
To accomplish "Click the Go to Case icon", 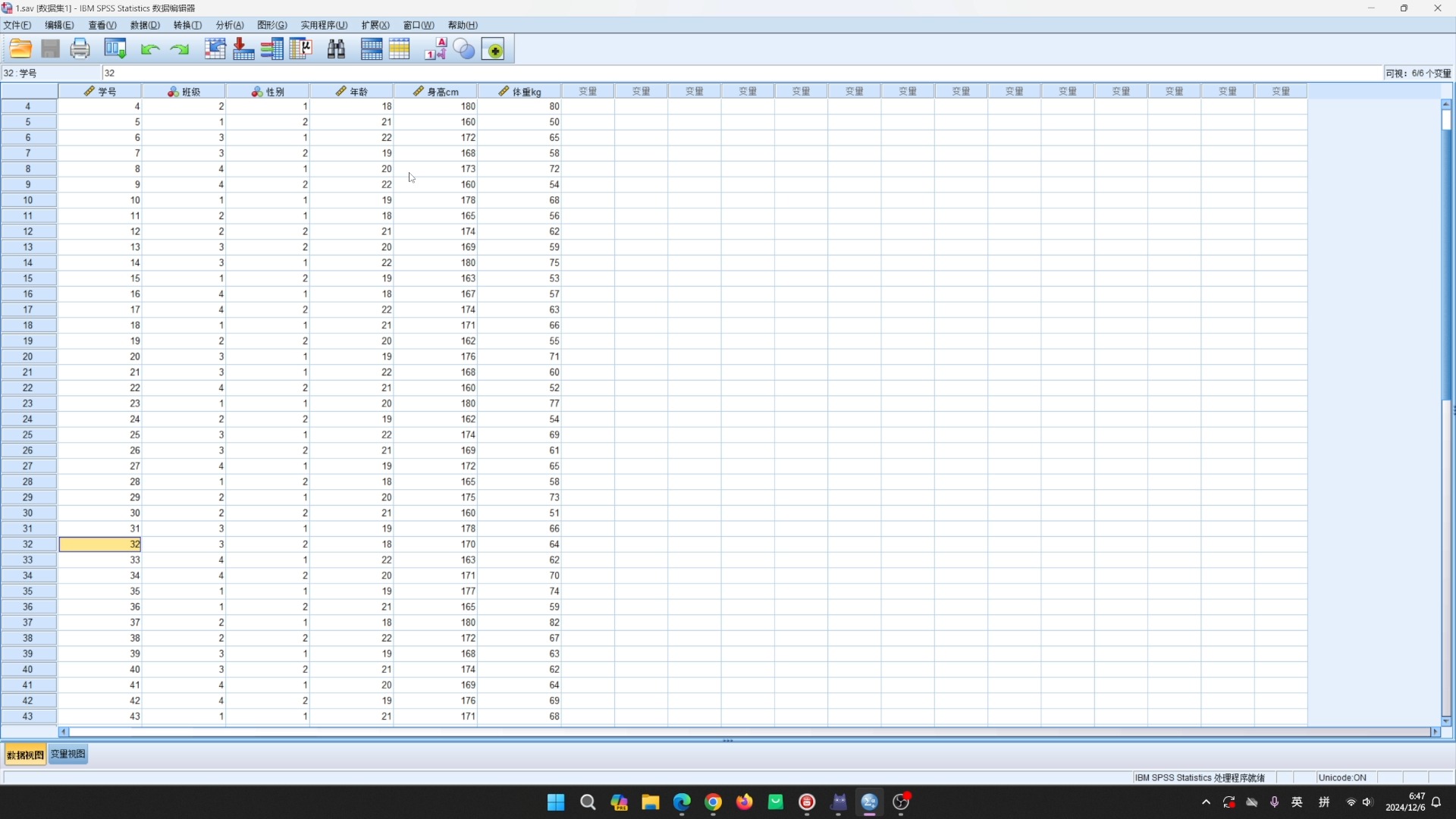I will coord(215,49).
